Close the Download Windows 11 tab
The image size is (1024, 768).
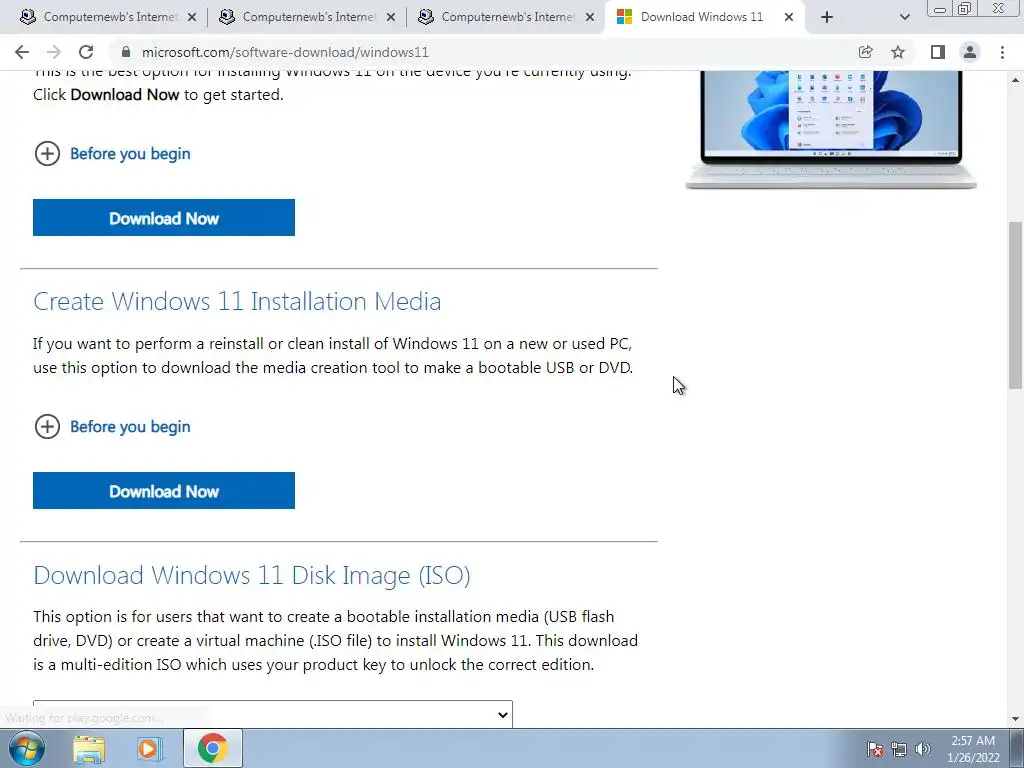pyautogui.click(x=789, y=18)
